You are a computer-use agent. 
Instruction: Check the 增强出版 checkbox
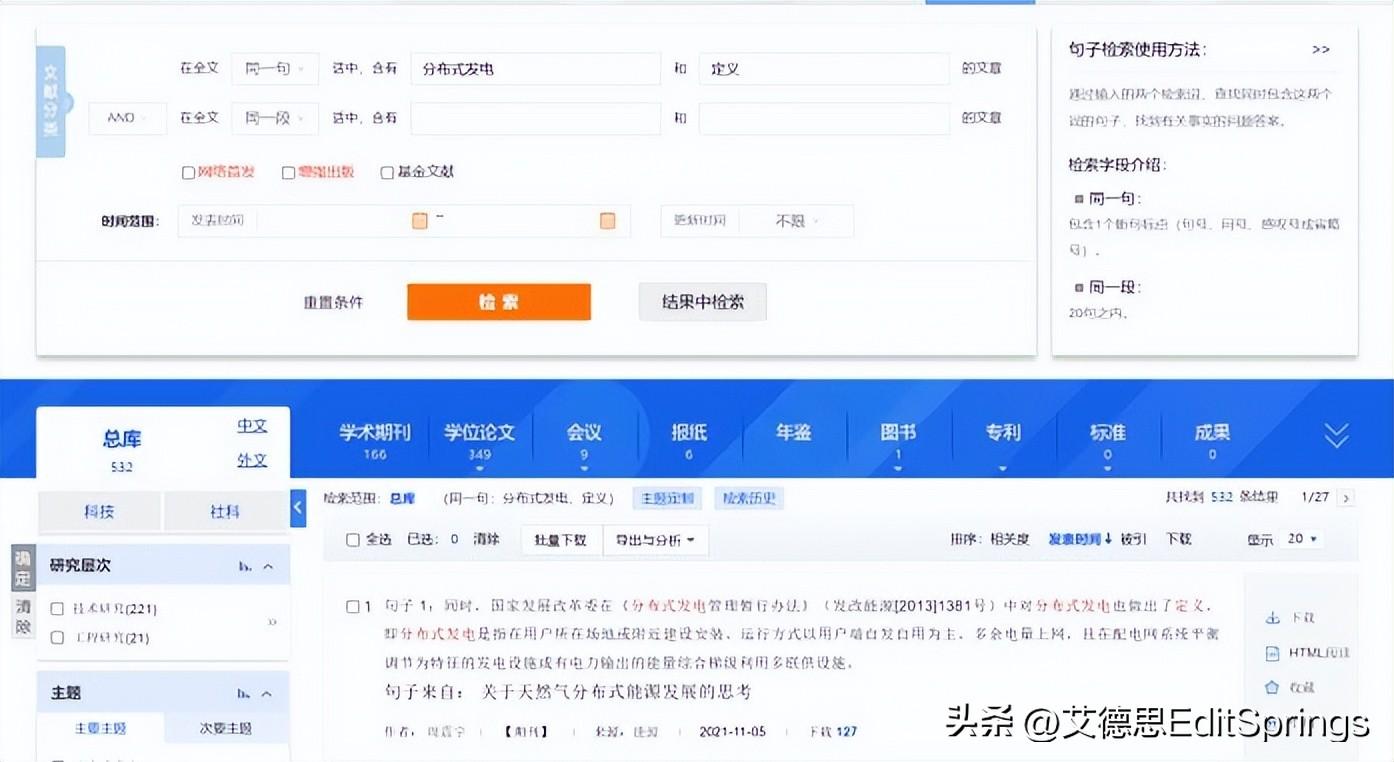pos(288,172)
